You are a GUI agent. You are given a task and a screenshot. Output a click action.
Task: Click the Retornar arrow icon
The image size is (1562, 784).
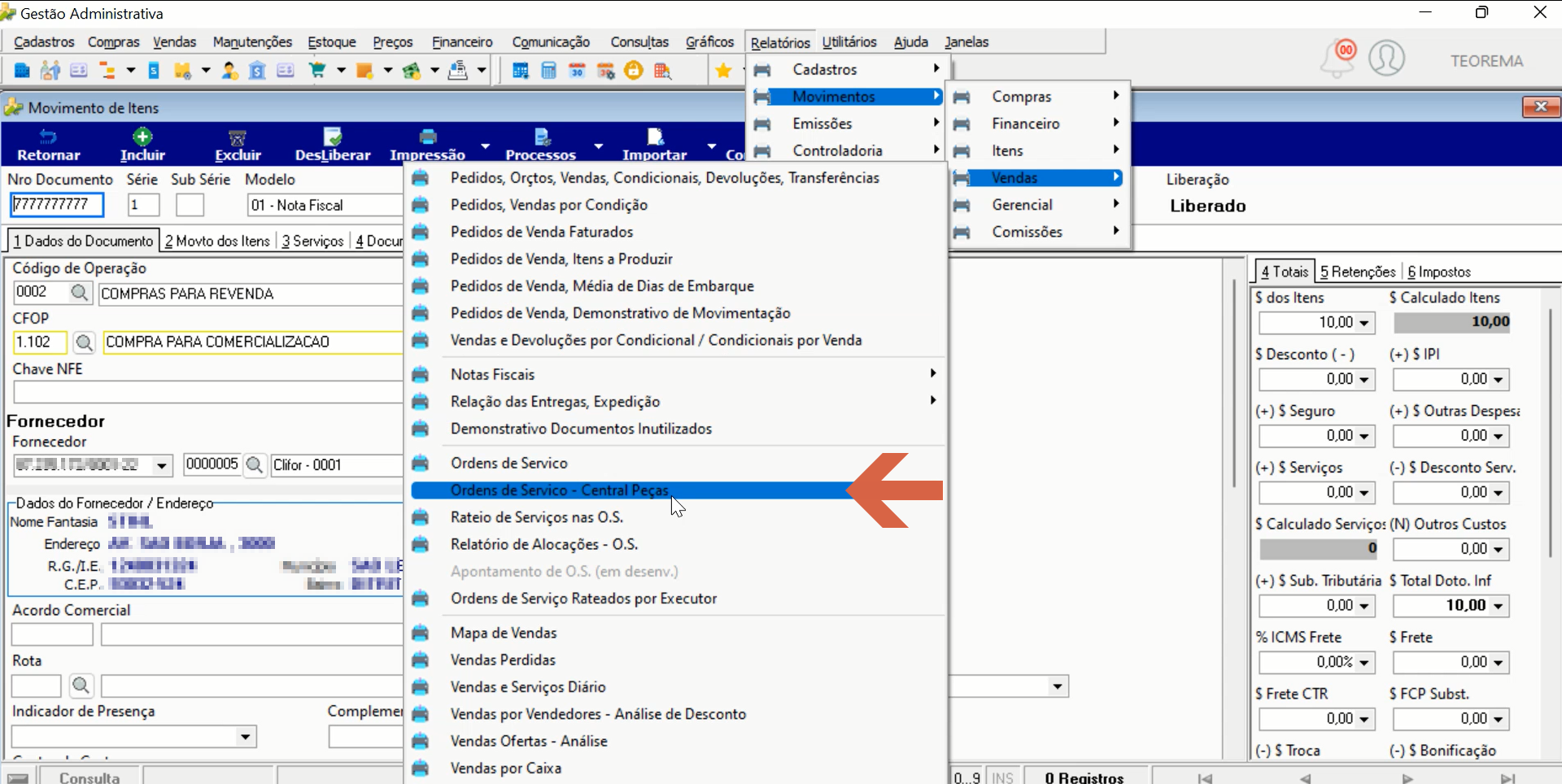click(48, 137)
